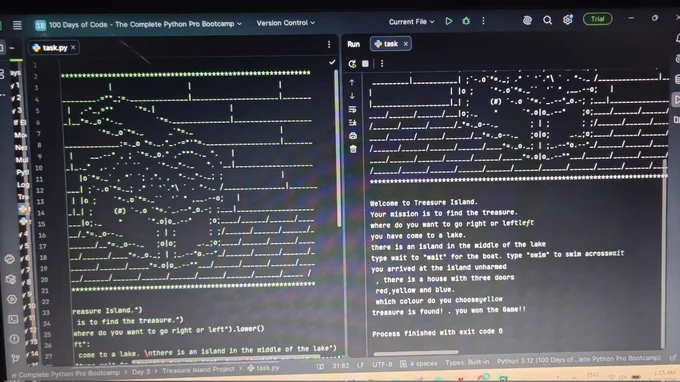Open the Version Control dropdown
This screenshot has height=382, width=680.
coord(285,23)
